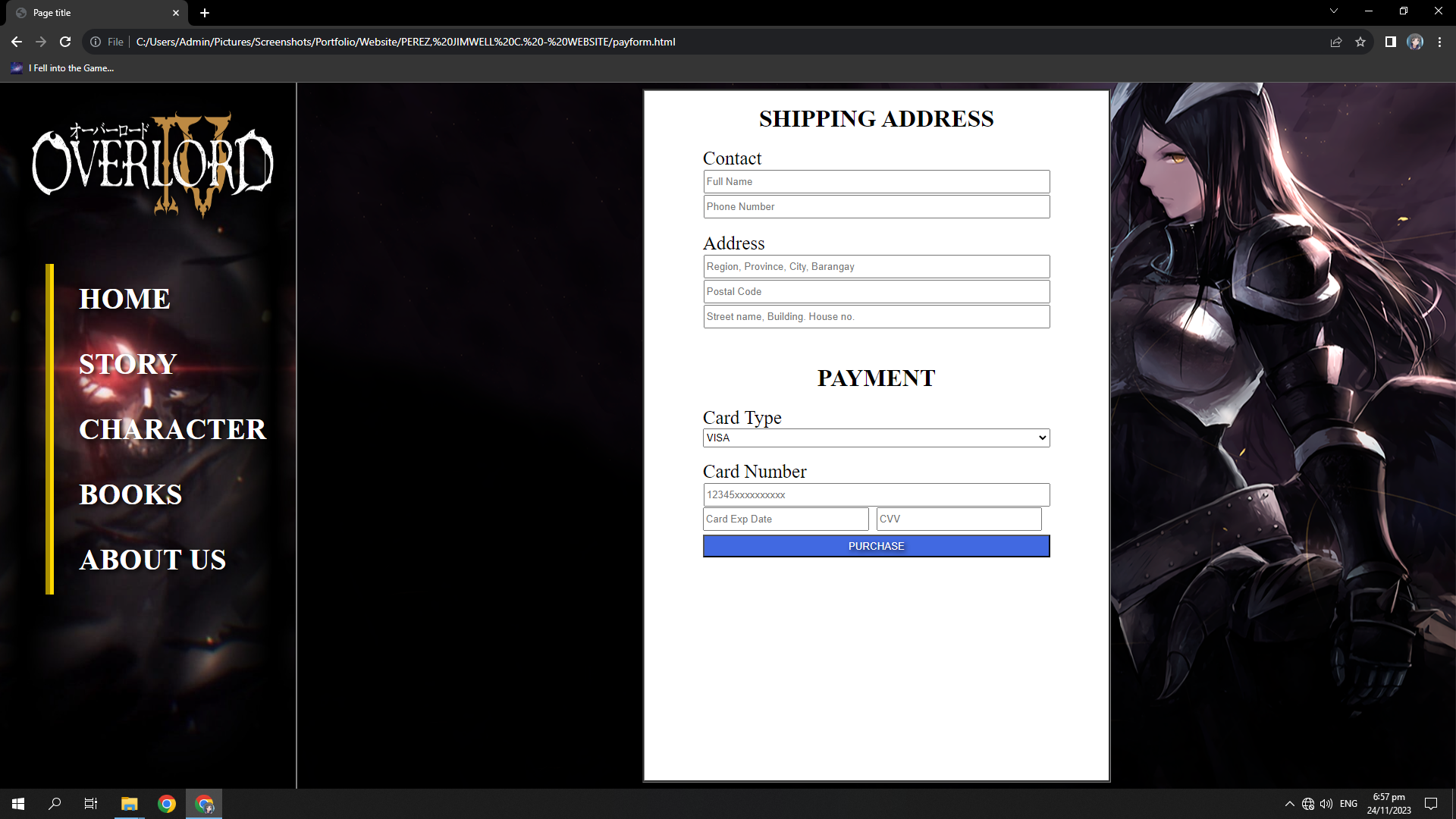Open the 'I Fell into the Game...' bookmark
Screen dimensions: 1456x819
(62, 68)
